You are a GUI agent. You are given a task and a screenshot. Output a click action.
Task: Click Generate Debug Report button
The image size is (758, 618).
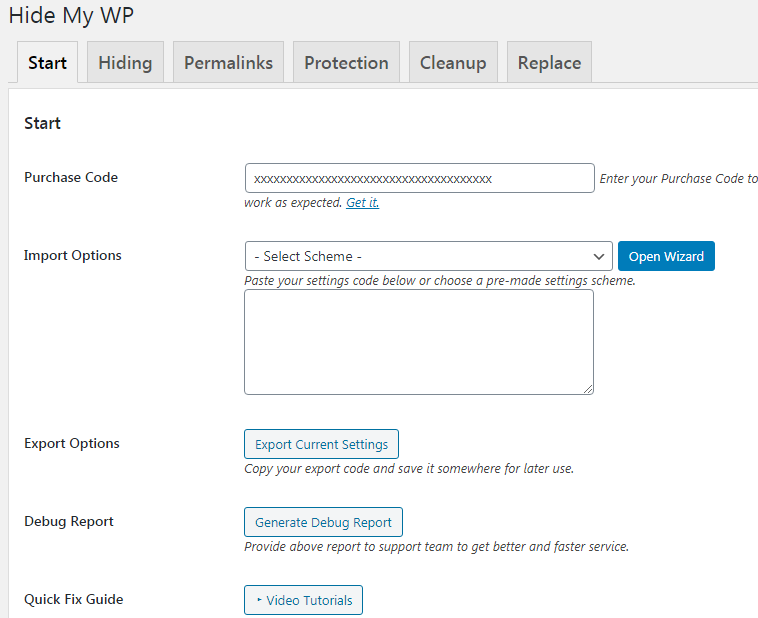(x=323, y=522)
